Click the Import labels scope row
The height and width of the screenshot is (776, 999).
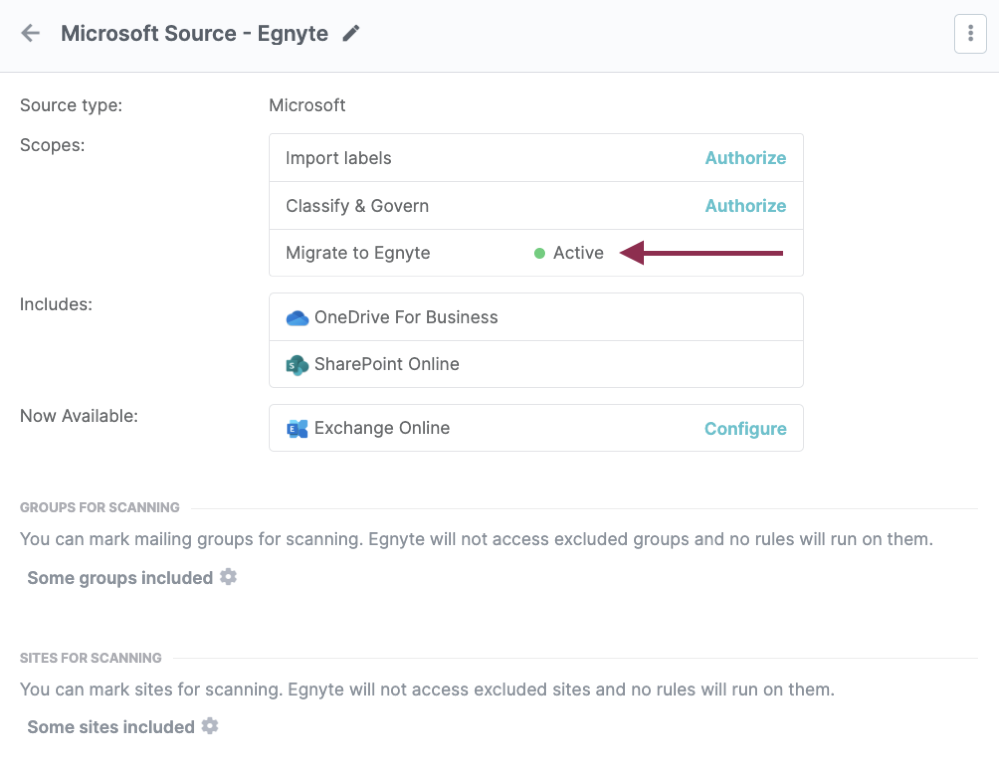point(338,158)
